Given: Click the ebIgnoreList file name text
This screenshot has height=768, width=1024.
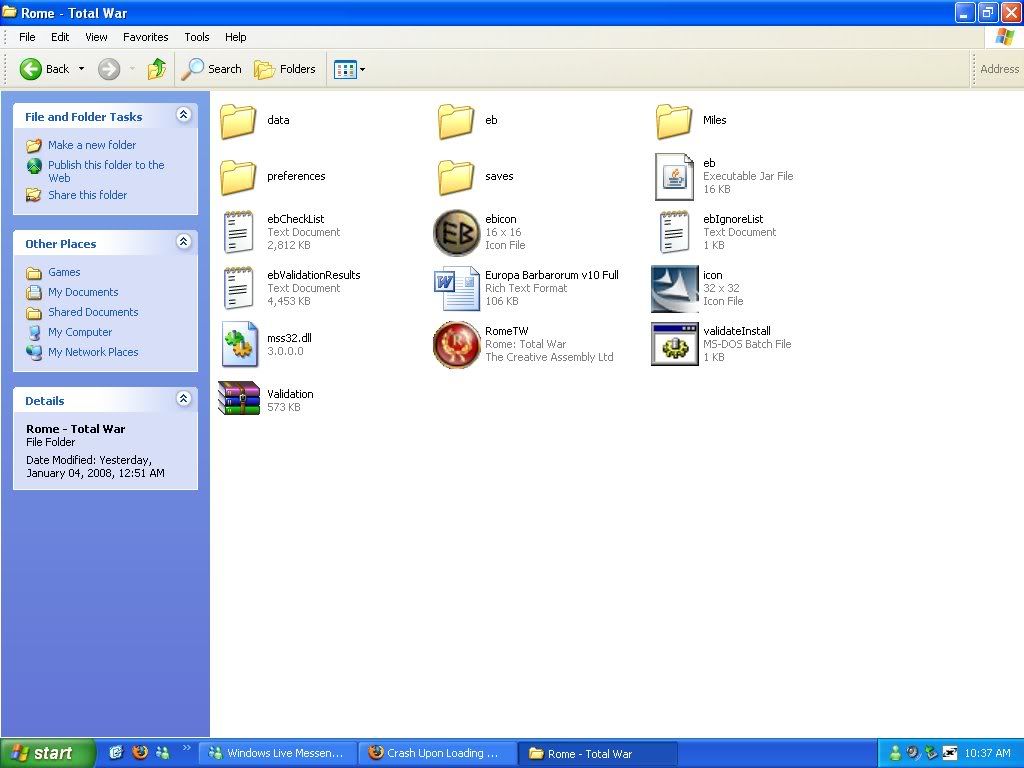Looking at the screenshot, I should [733, 219].
